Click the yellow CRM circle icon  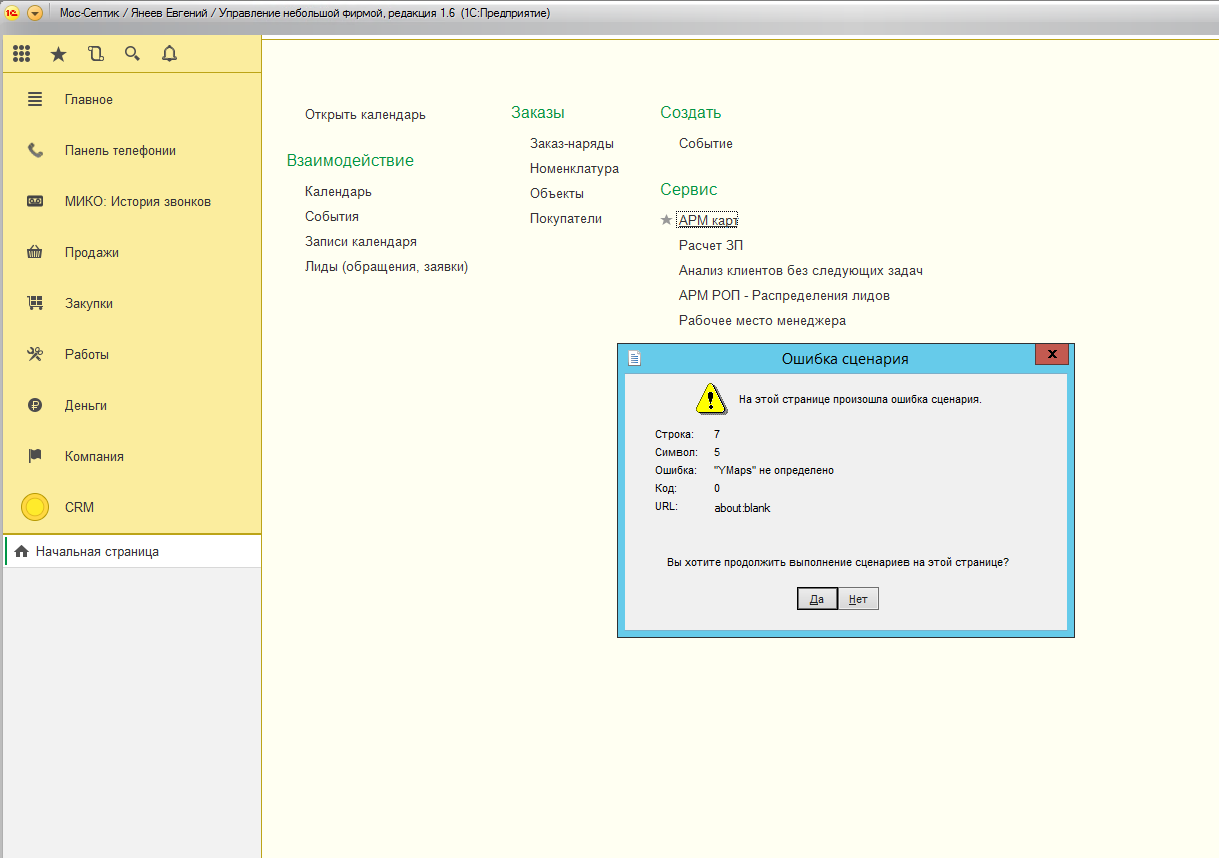pos(35,507)
